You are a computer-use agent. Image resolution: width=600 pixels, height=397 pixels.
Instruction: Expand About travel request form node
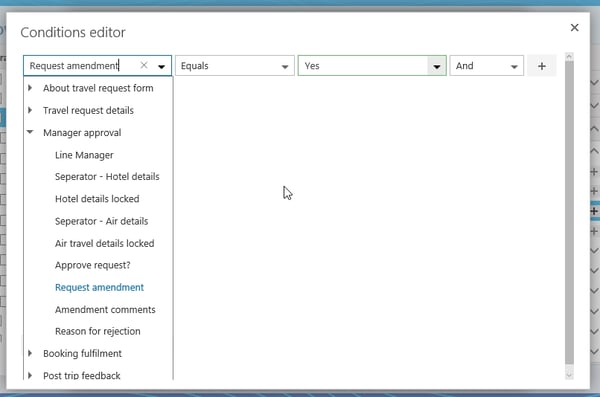[30, 88]
